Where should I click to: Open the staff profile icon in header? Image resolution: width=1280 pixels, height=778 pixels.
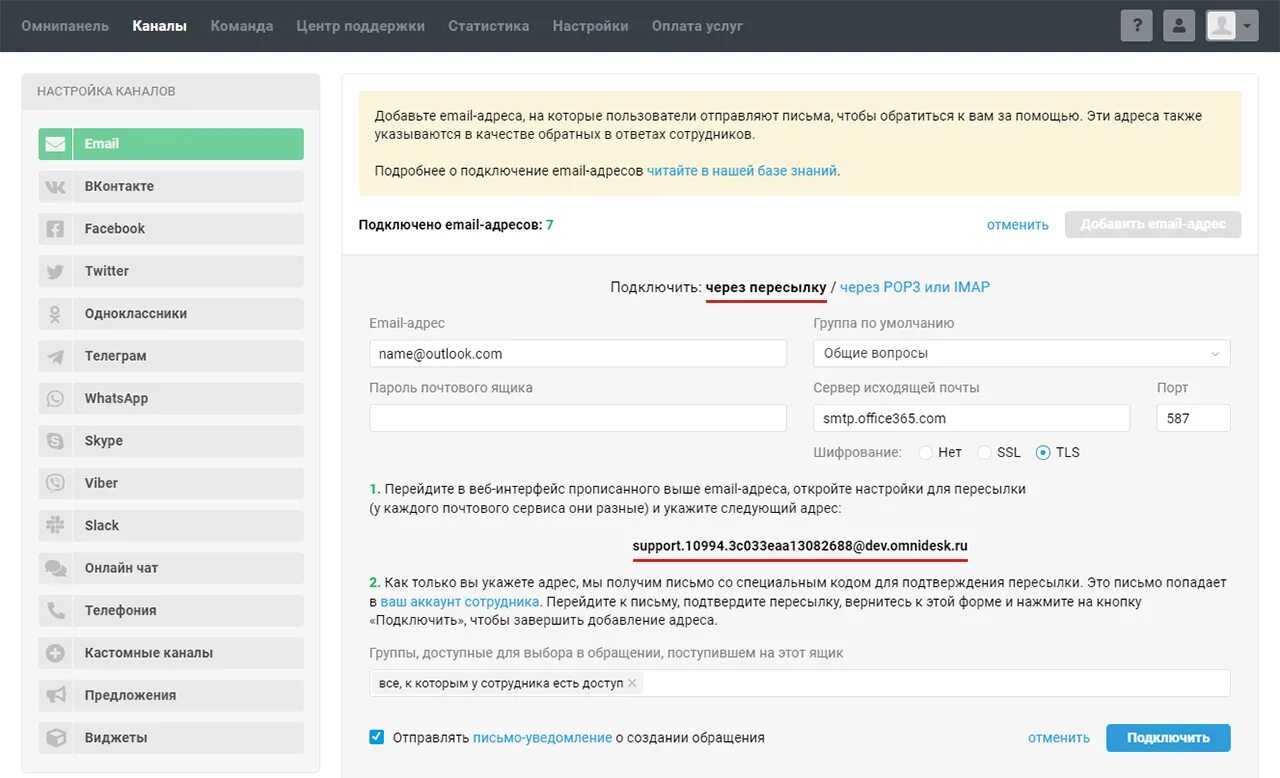tap(1179, 26)
